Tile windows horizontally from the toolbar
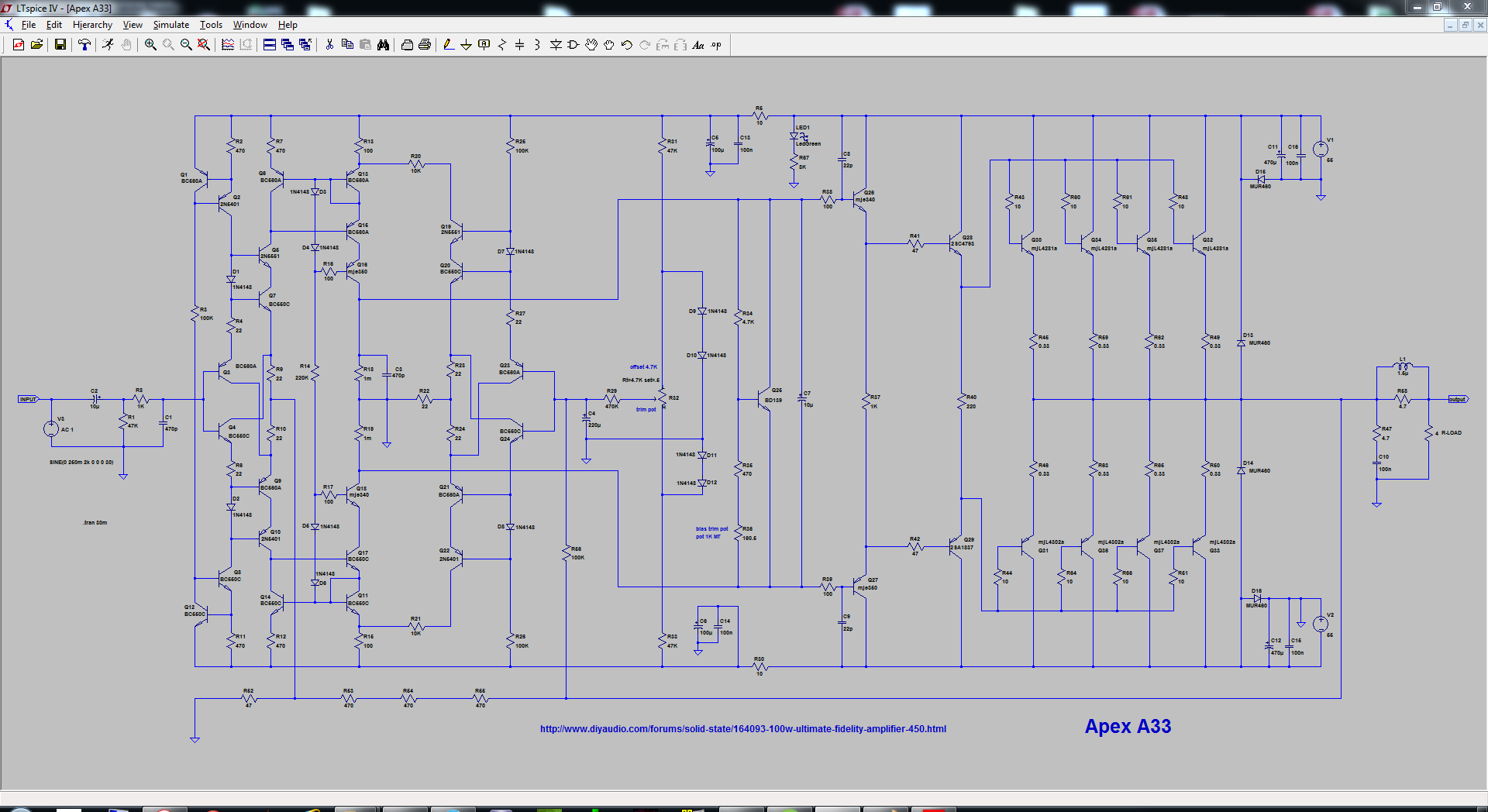The width and height of the screenshot is (1488, 812). tap(269, 45)
